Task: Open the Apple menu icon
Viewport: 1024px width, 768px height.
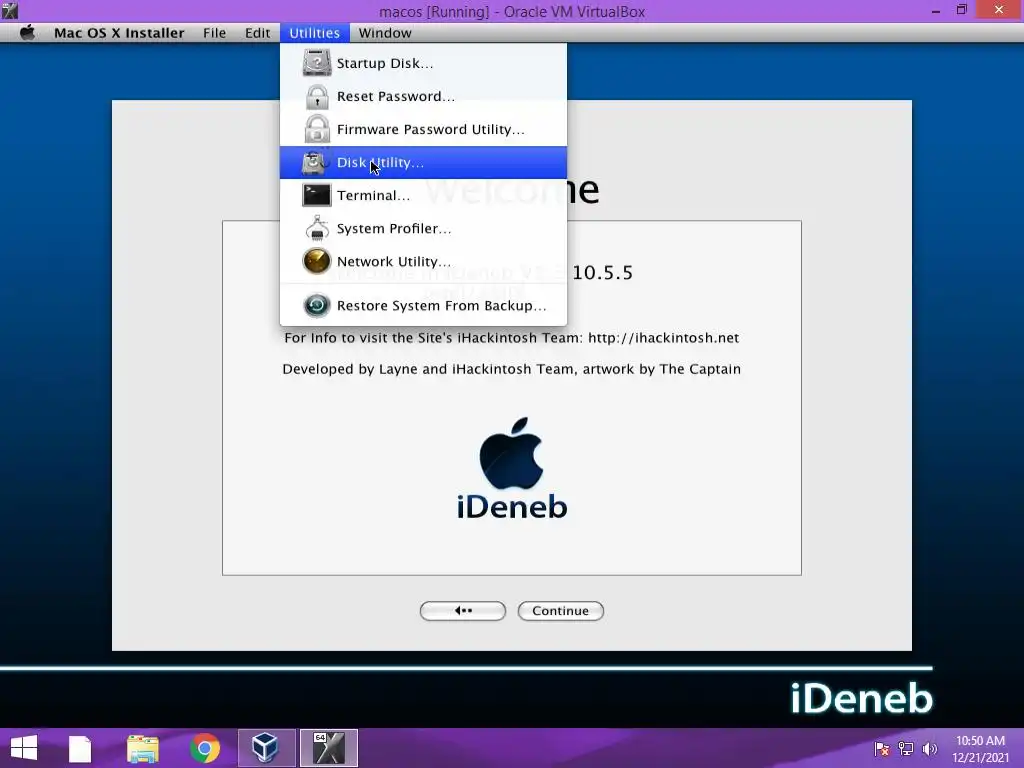Action: click(x=27, y=33)
